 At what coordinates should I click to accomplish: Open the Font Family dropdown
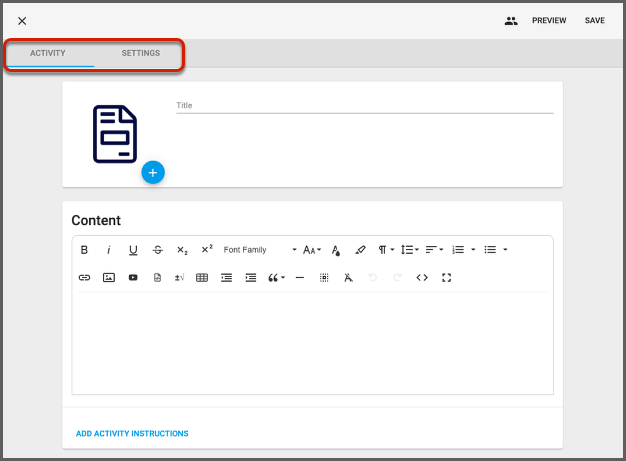259,250
